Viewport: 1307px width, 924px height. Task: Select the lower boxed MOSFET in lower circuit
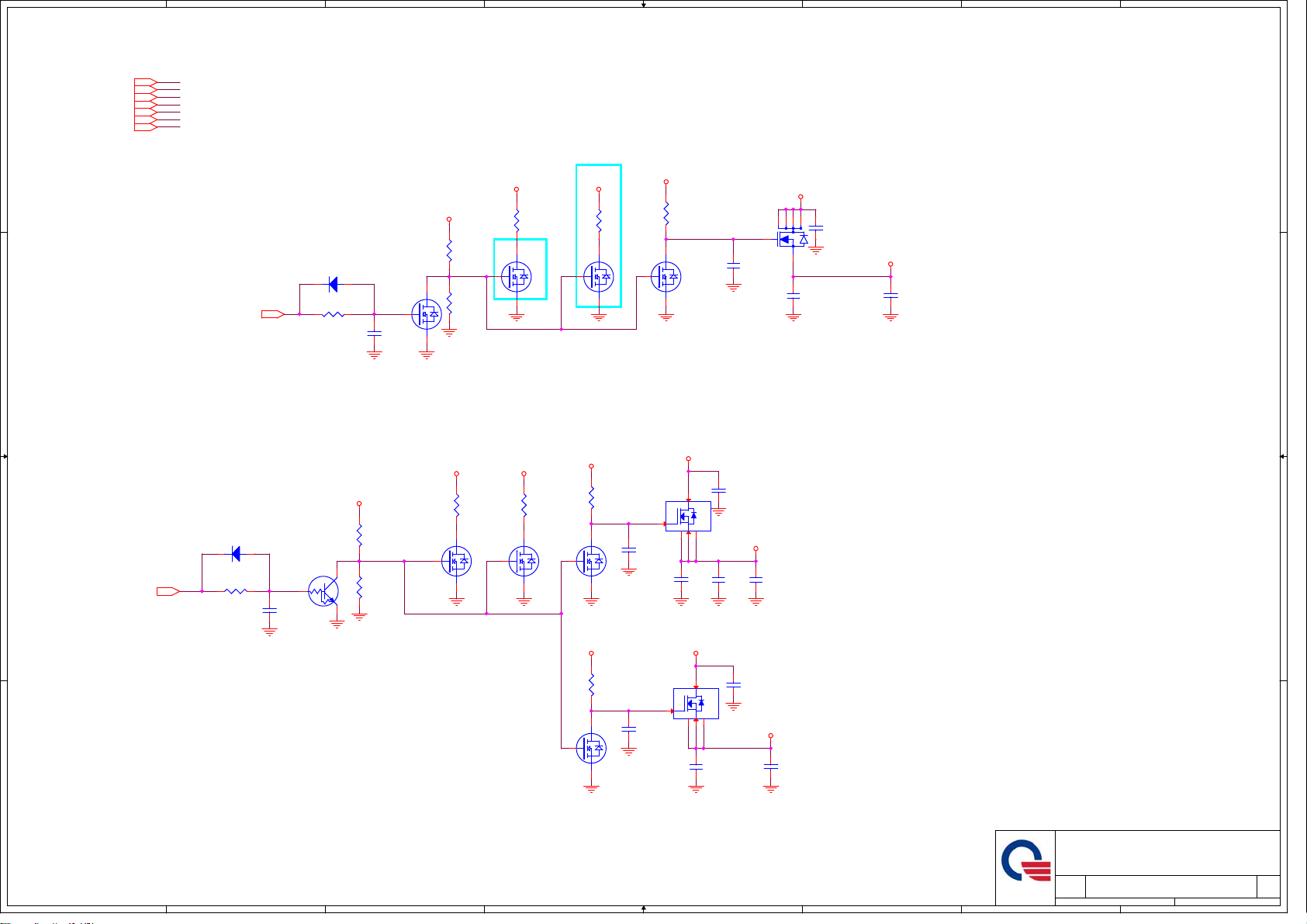[x=696, y=704]
